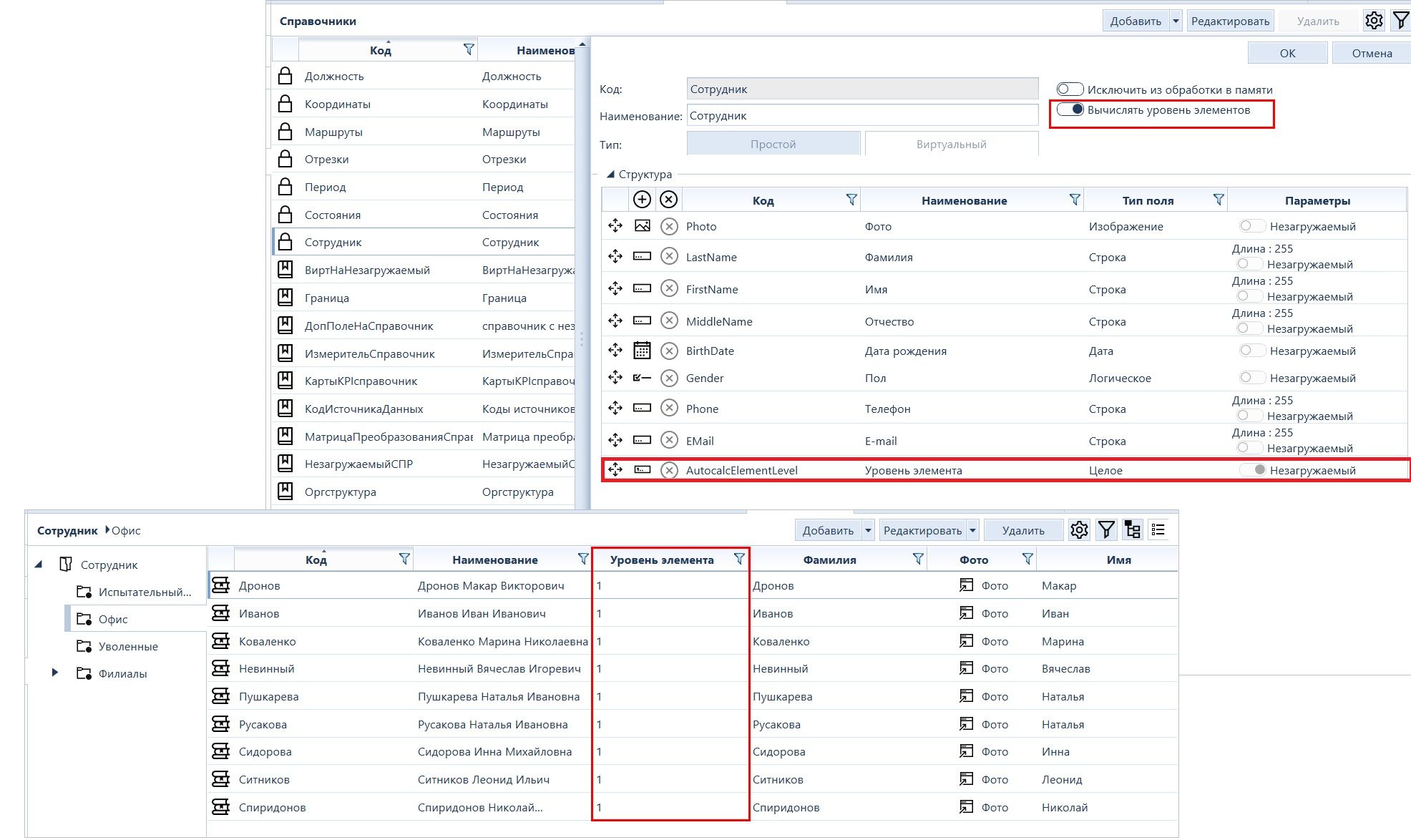Toggle Незагружаемый for BirthDate field
This screenshot has height=840, width=1411.
[1251, 351]
